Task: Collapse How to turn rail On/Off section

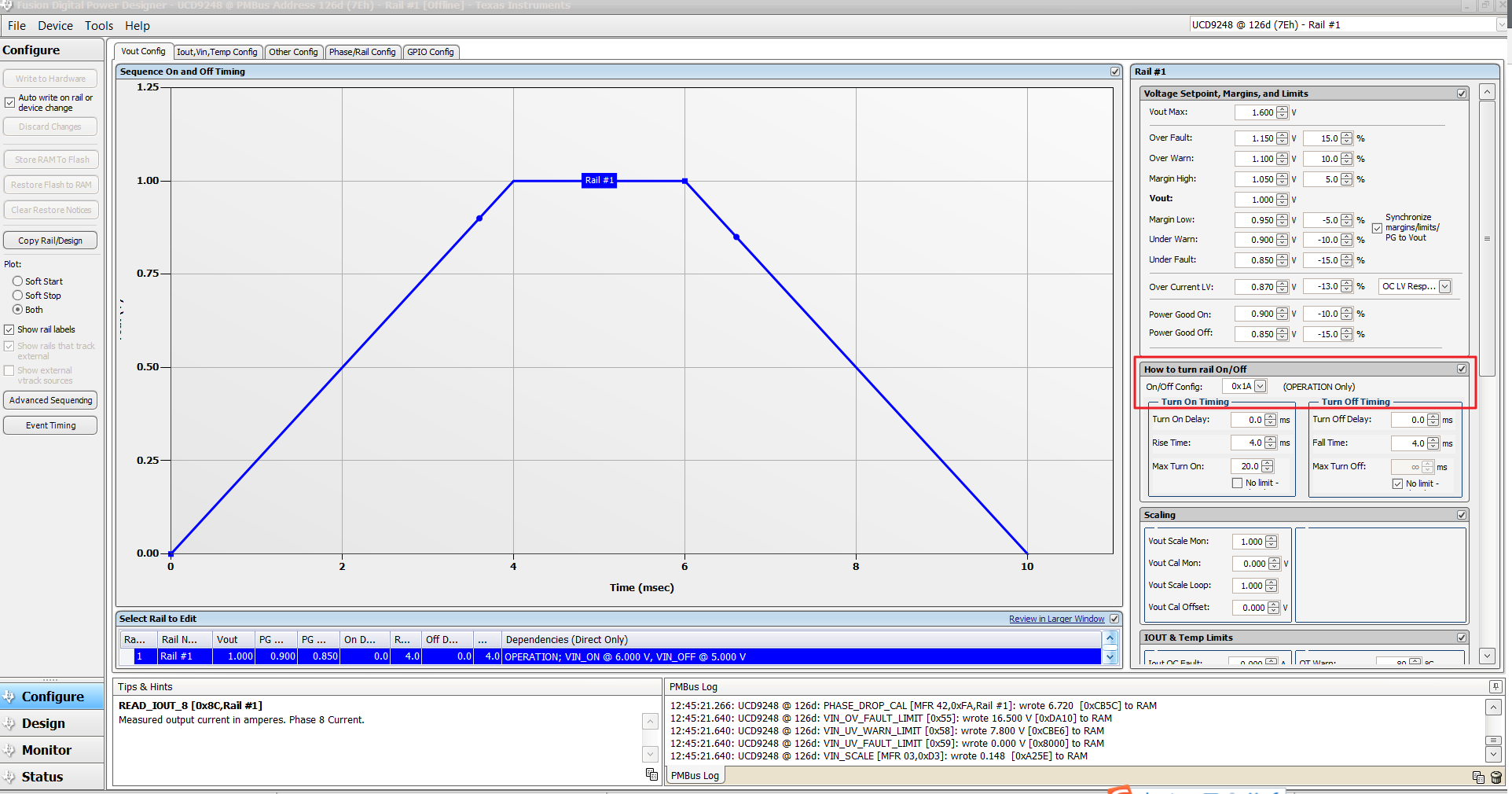Action: (x=1462, y=369)
